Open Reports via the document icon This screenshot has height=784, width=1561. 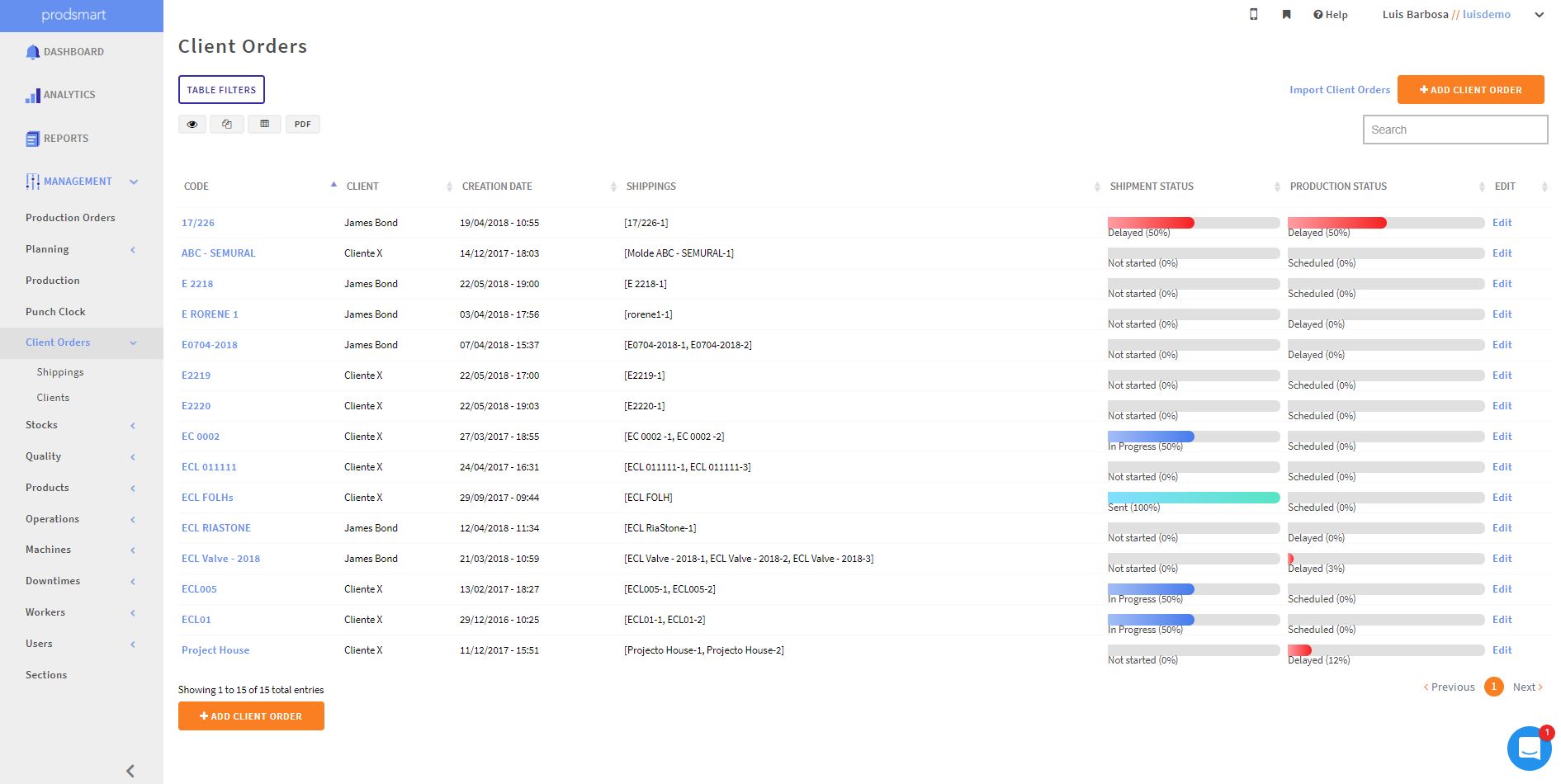pyautogui.click(x=33, y=139)
